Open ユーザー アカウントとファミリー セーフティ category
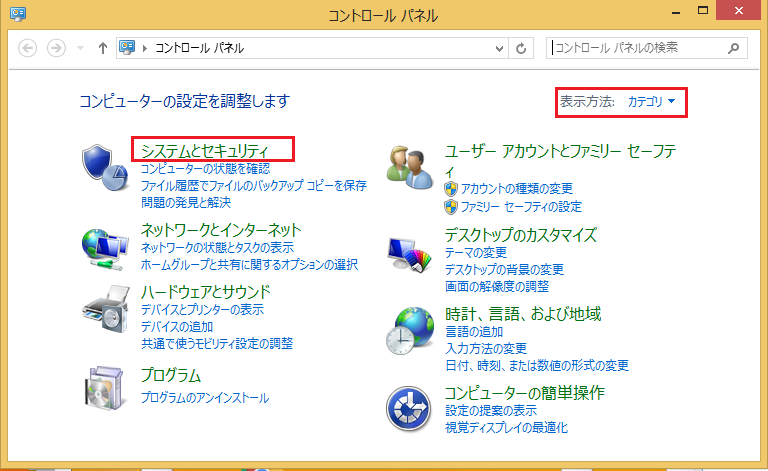 click(x=560, y=160)
